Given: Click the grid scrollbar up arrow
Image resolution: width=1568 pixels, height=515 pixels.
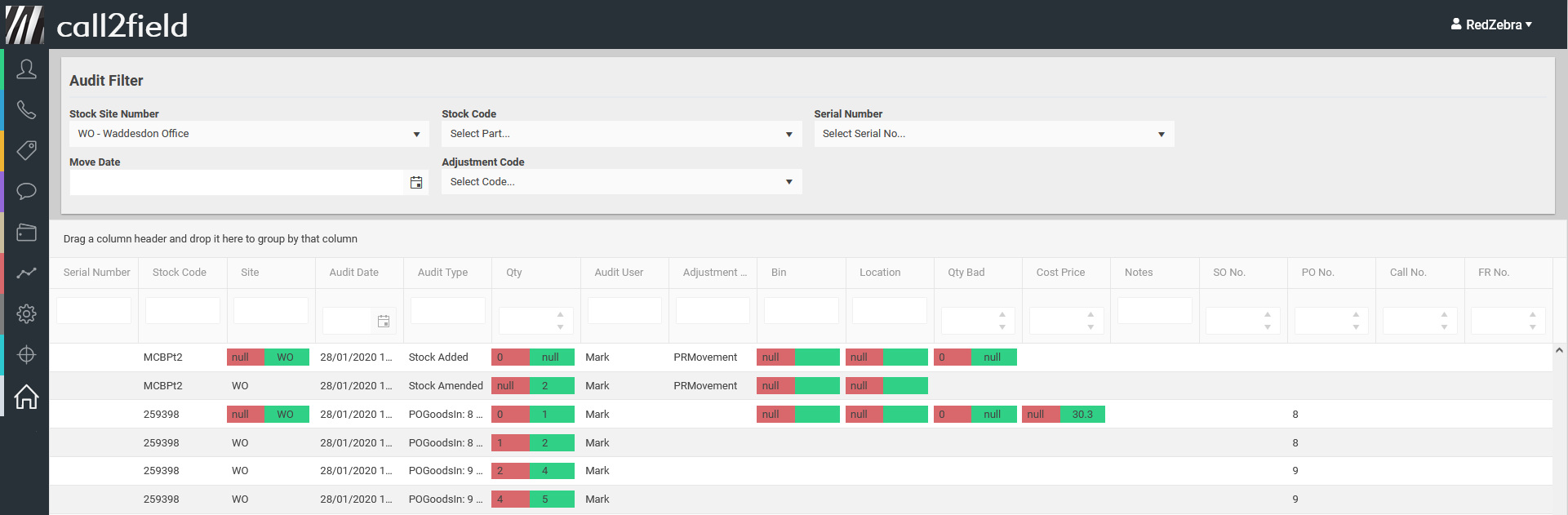Looking at the screenshot, I should (x=1559, y=350).
